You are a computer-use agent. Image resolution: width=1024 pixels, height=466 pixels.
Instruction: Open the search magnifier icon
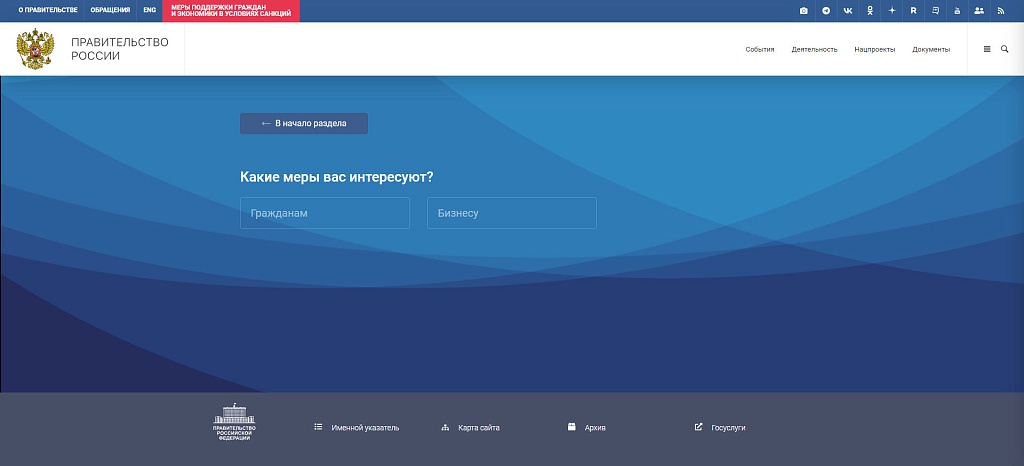[x=1004, y=49]
